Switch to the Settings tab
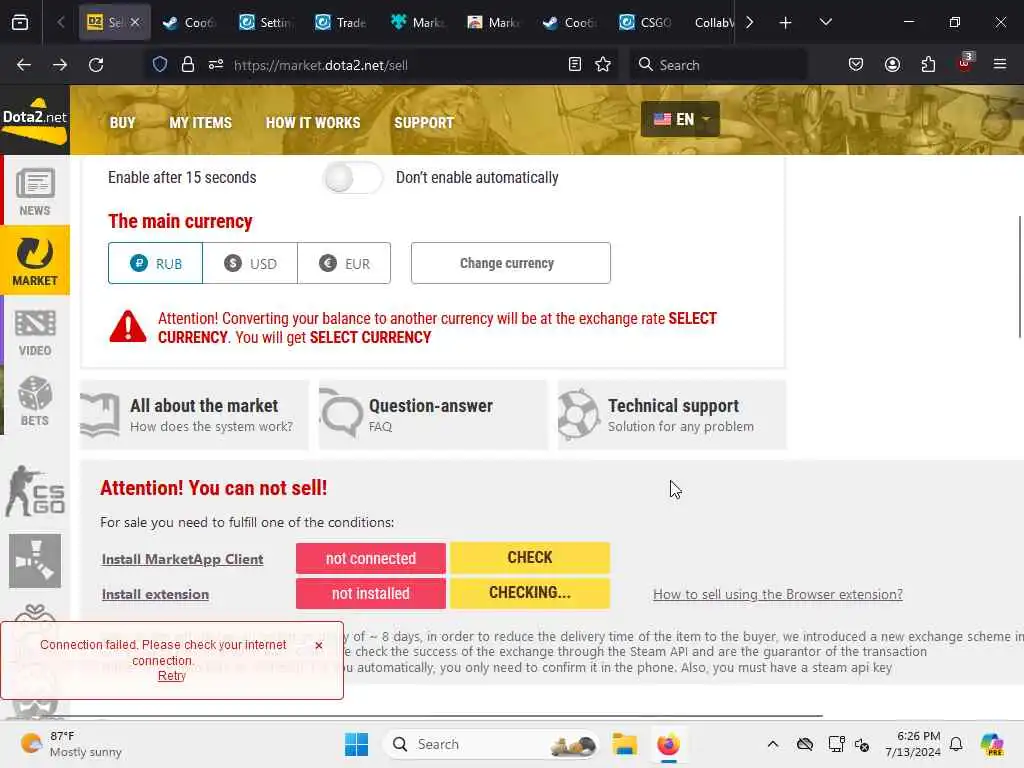1024x768 pixels. tap(265, 22)
